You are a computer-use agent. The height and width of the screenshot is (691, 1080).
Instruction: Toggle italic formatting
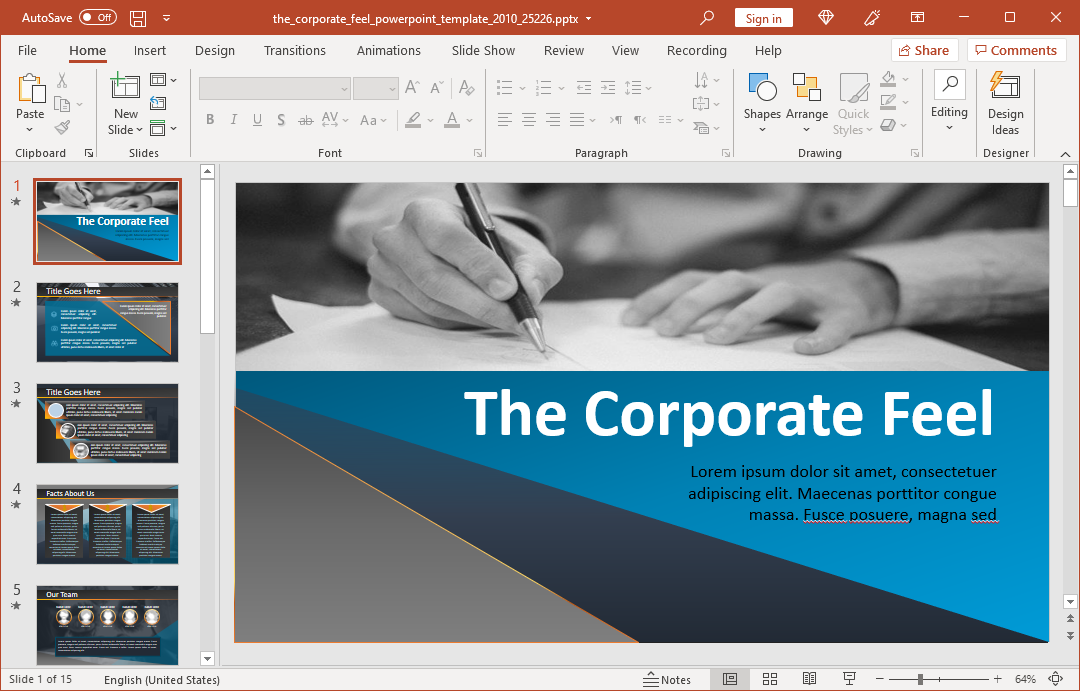tap(233, 119)
